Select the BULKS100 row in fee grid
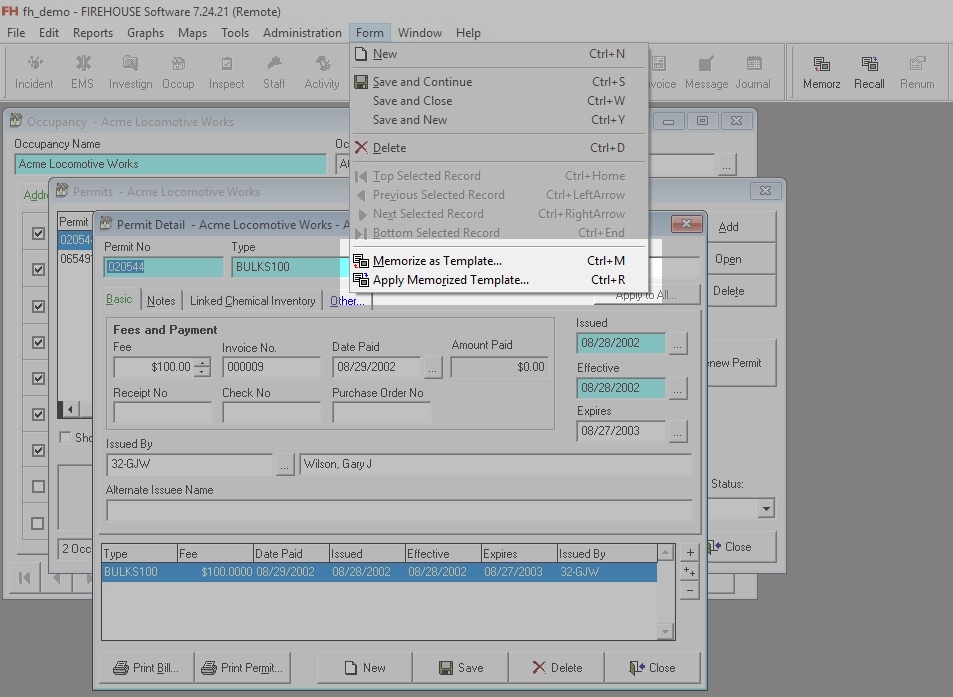The image size is (953, 697). click(x=379, y=572)
